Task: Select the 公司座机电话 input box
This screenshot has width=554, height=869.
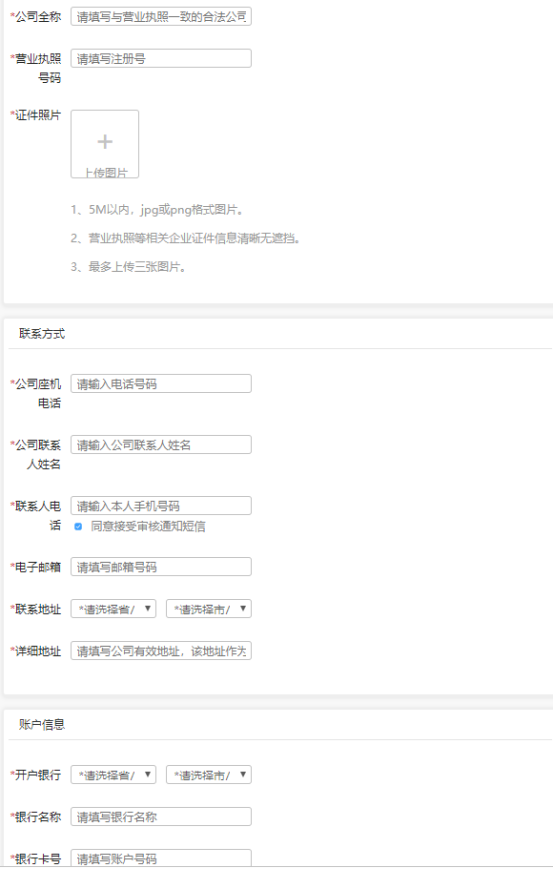Action: click(x=161, y=384)
